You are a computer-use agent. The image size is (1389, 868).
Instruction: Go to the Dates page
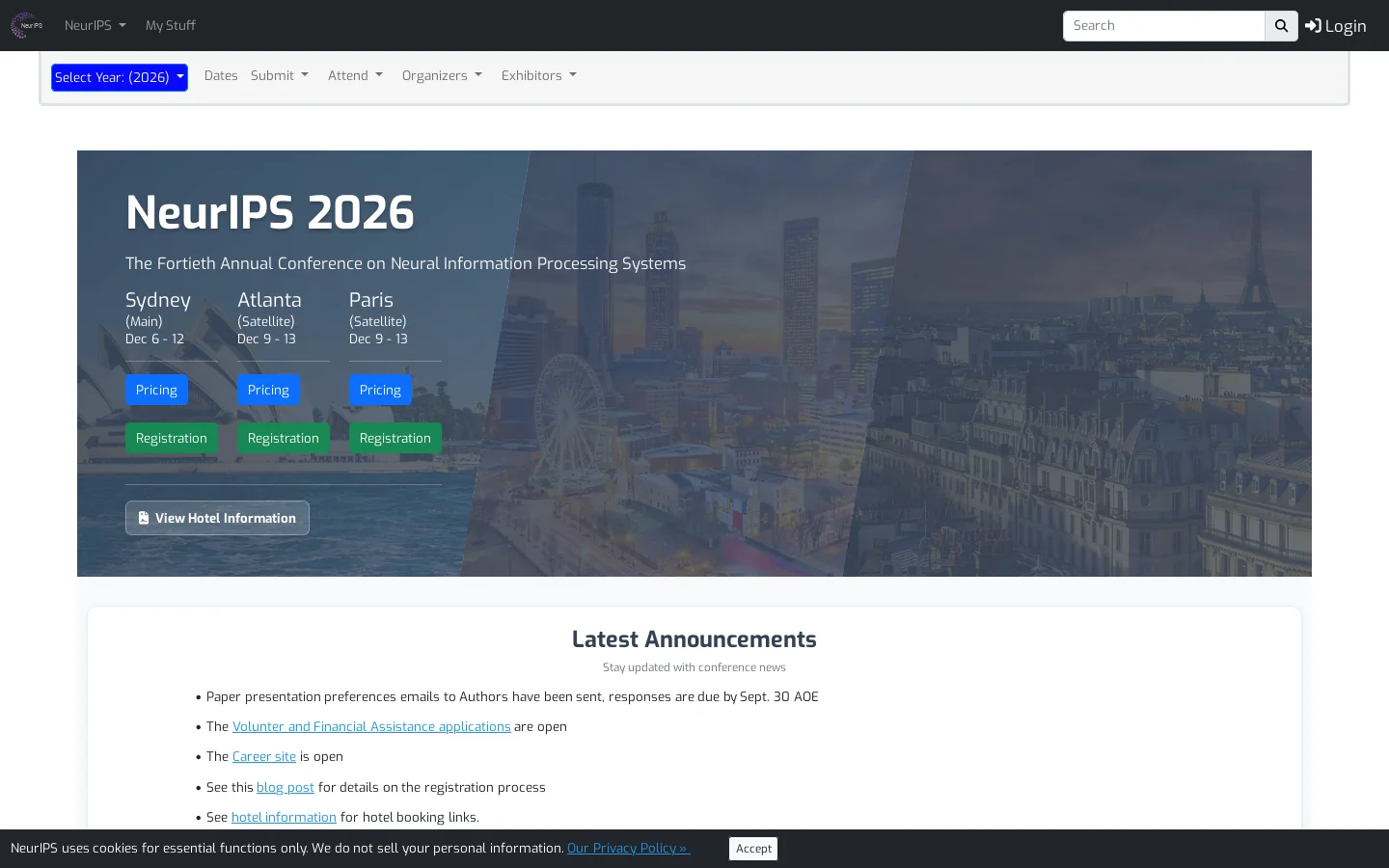pyautogui.click(x=221, y=75)
